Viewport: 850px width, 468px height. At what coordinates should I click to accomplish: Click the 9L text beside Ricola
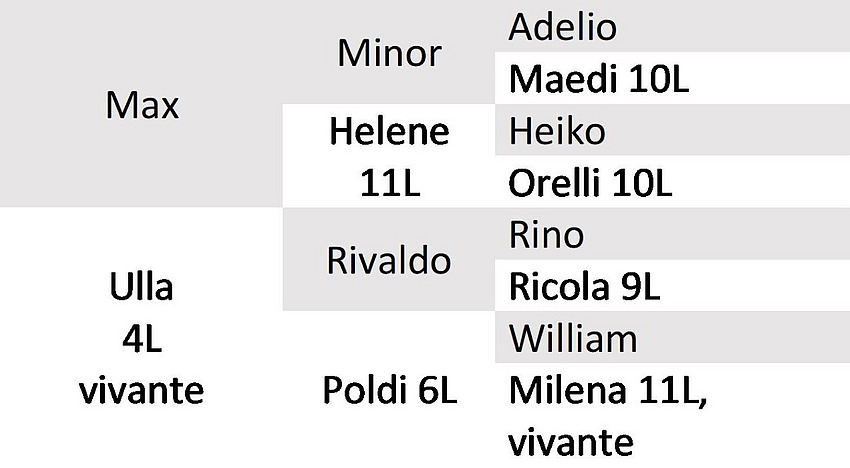point(638,287)
